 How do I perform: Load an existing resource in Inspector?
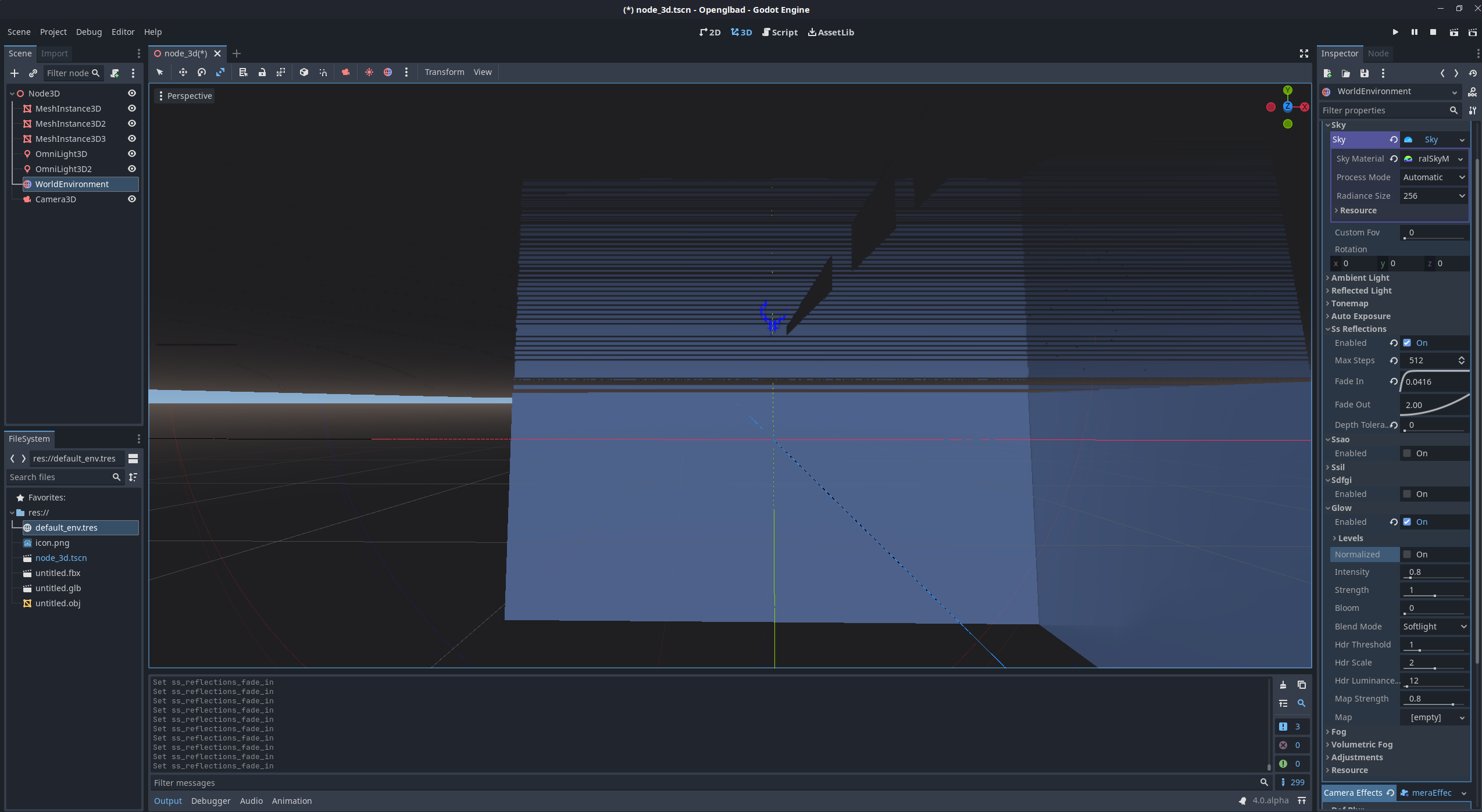[1346, 73]
